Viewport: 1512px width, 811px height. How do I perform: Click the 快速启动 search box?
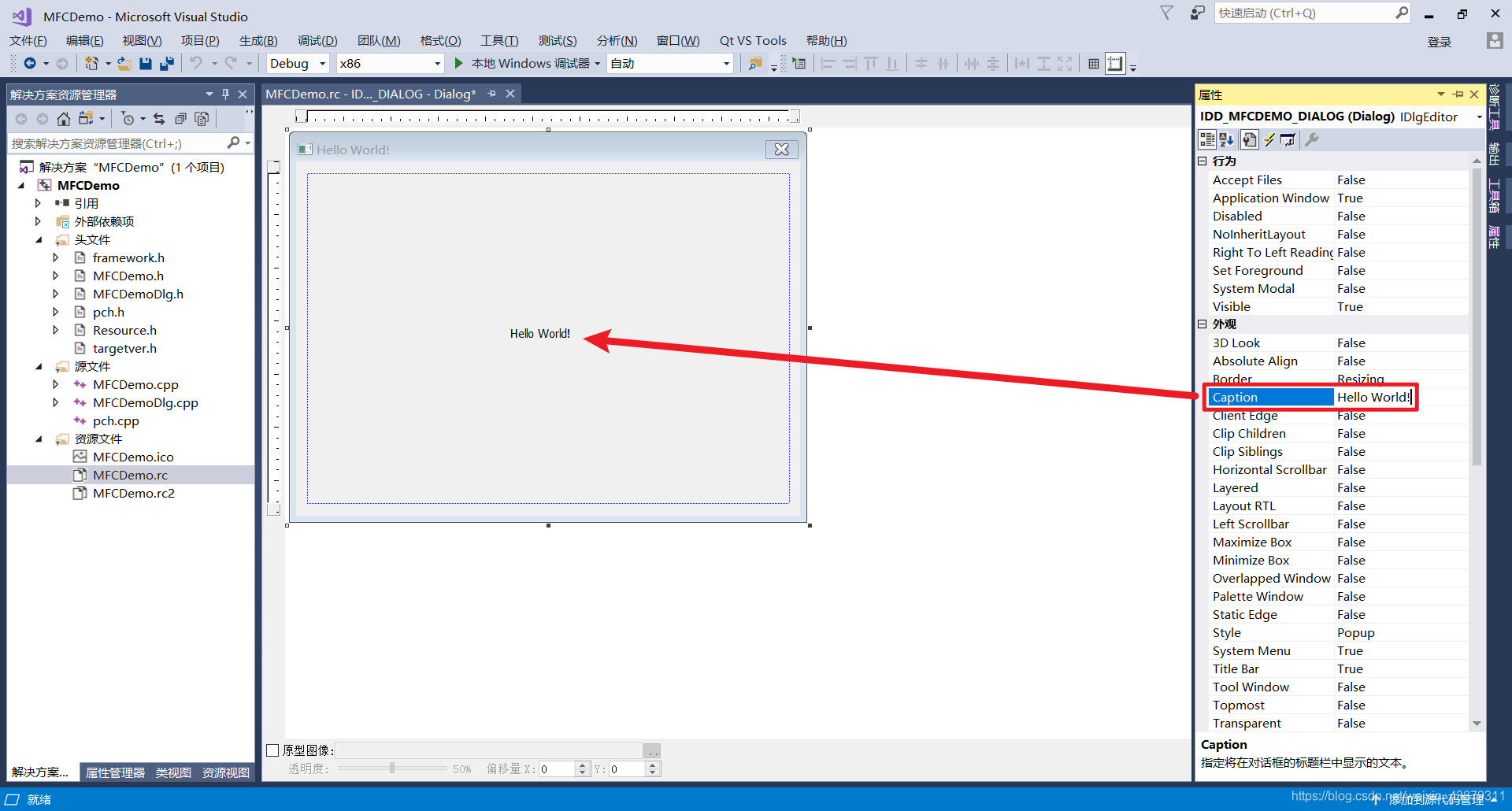[x=1304, y=13]
